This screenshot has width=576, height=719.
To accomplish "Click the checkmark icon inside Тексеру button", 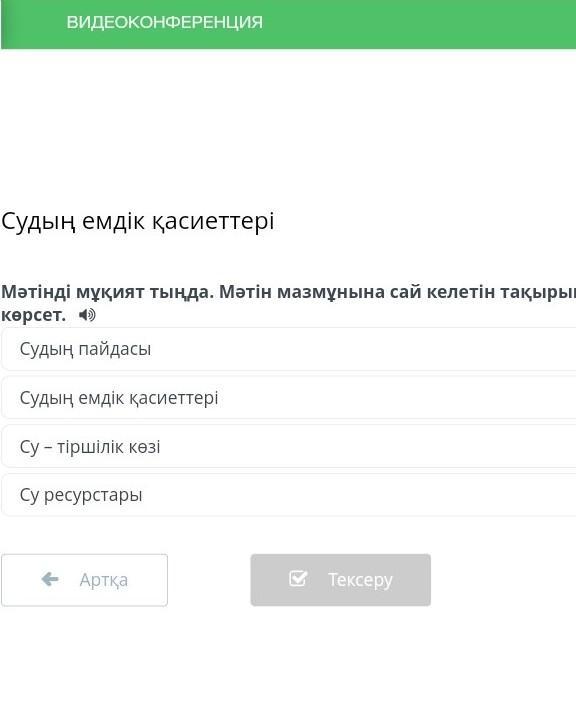I will tap(298, 579).
